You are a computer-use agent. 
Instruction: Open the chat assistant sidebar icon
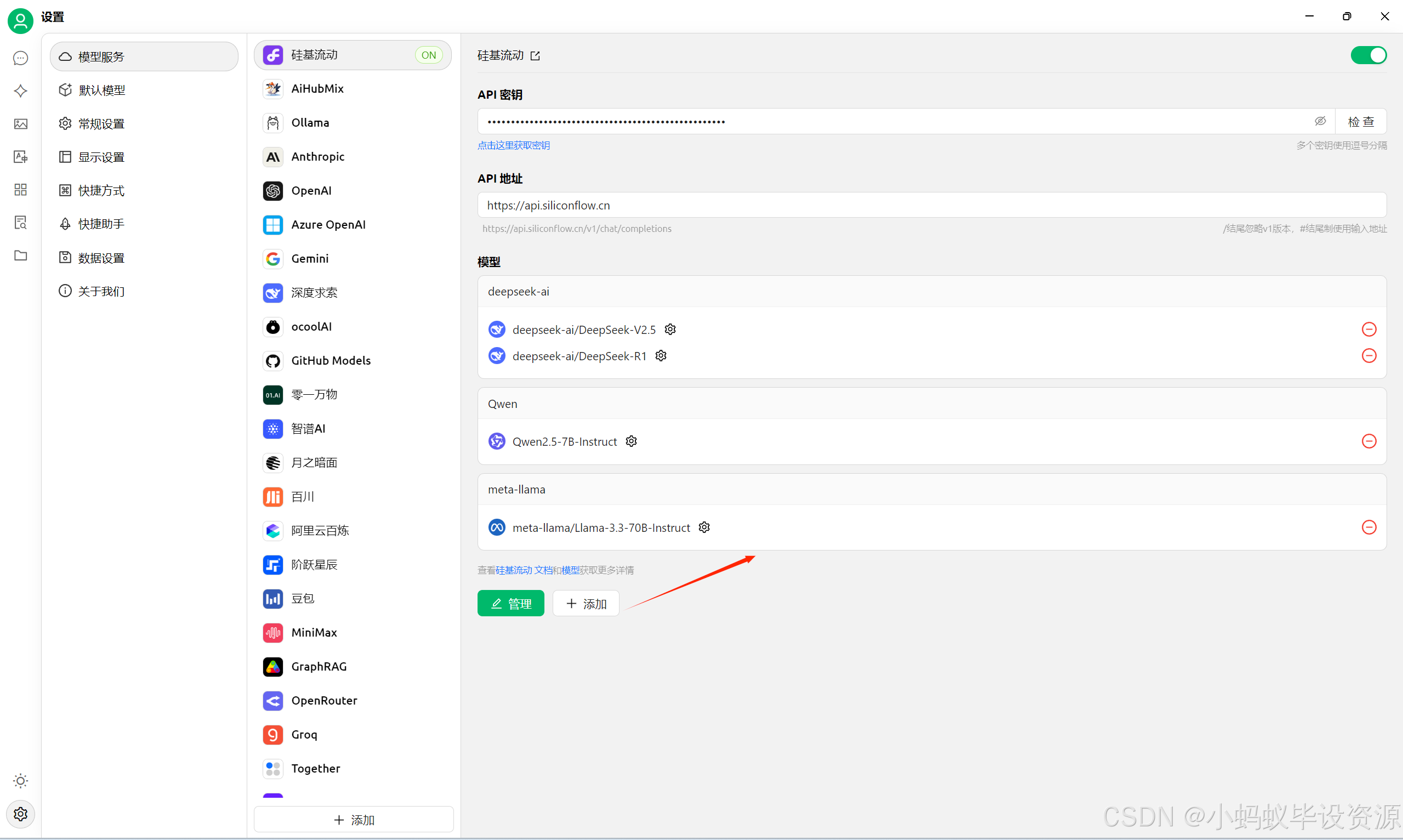tap(20, 58)
